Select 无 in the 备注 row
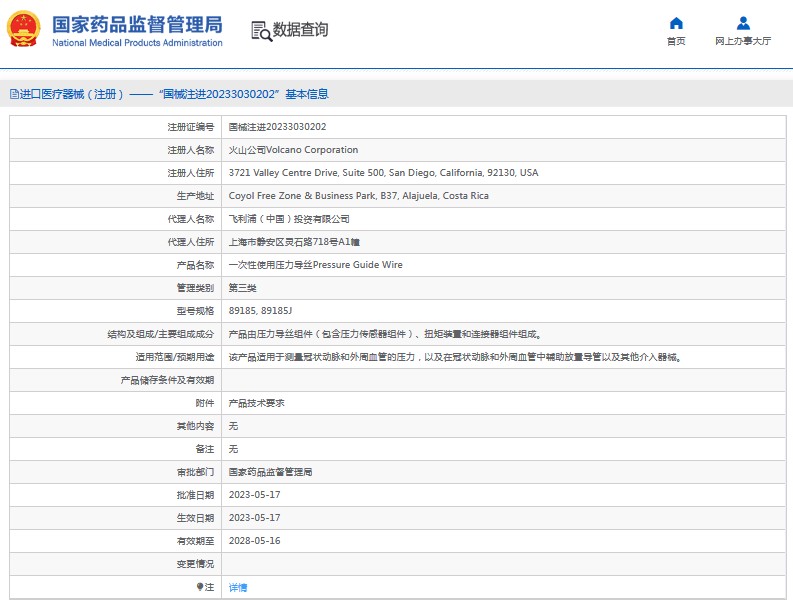 point(233,449)
